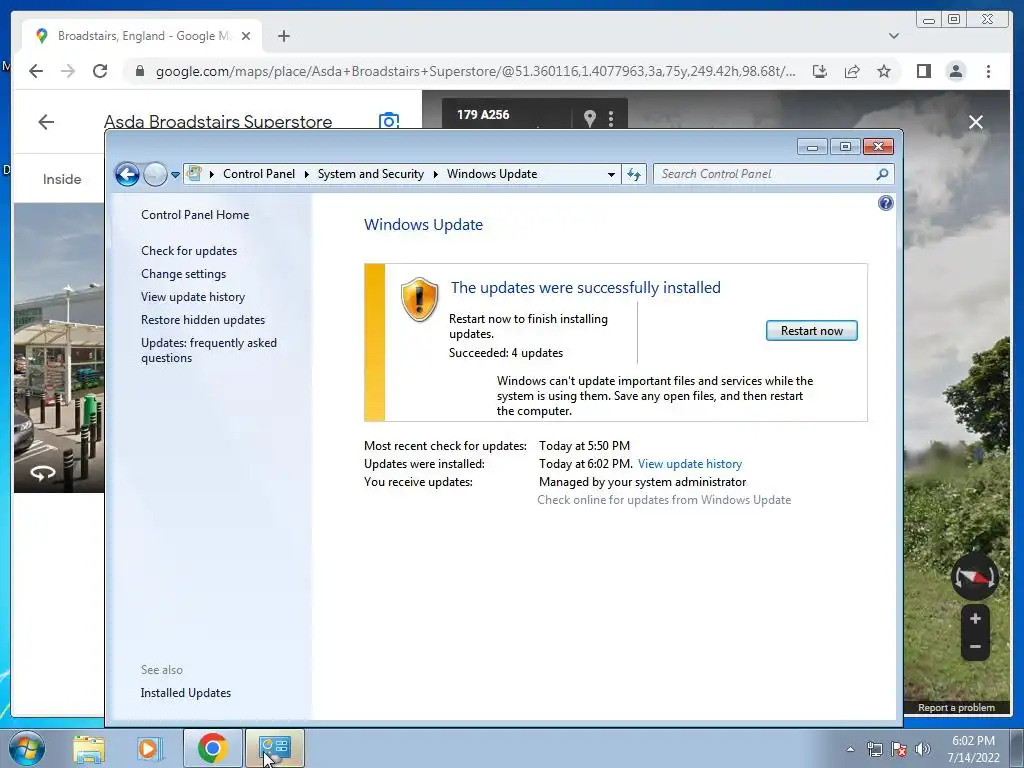The height and width of the screenshot is (768, 1024).
Task: Open recent pages dropdown beside navigation arrows
Action: tap(175, 174)
